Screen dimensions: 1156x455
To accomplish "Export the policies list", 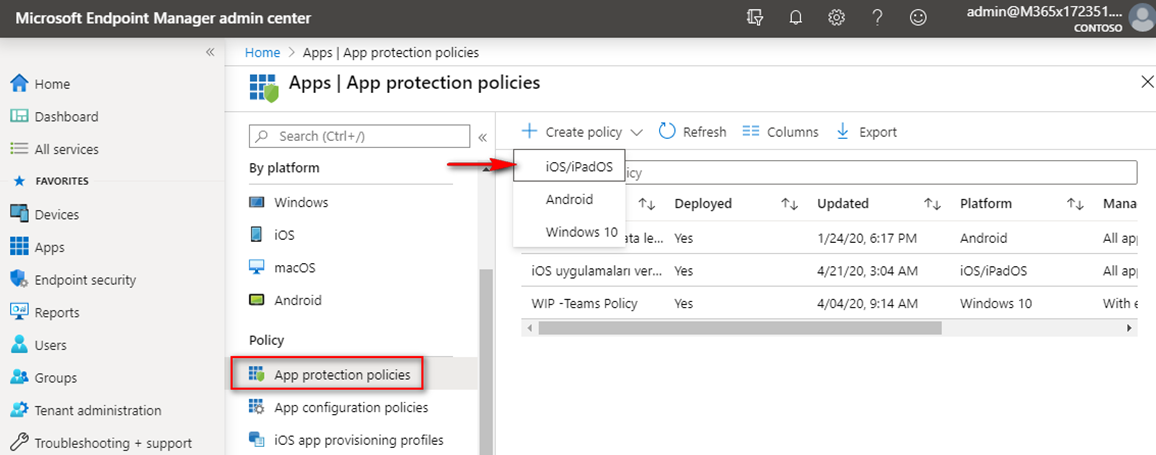I will 866,132.
